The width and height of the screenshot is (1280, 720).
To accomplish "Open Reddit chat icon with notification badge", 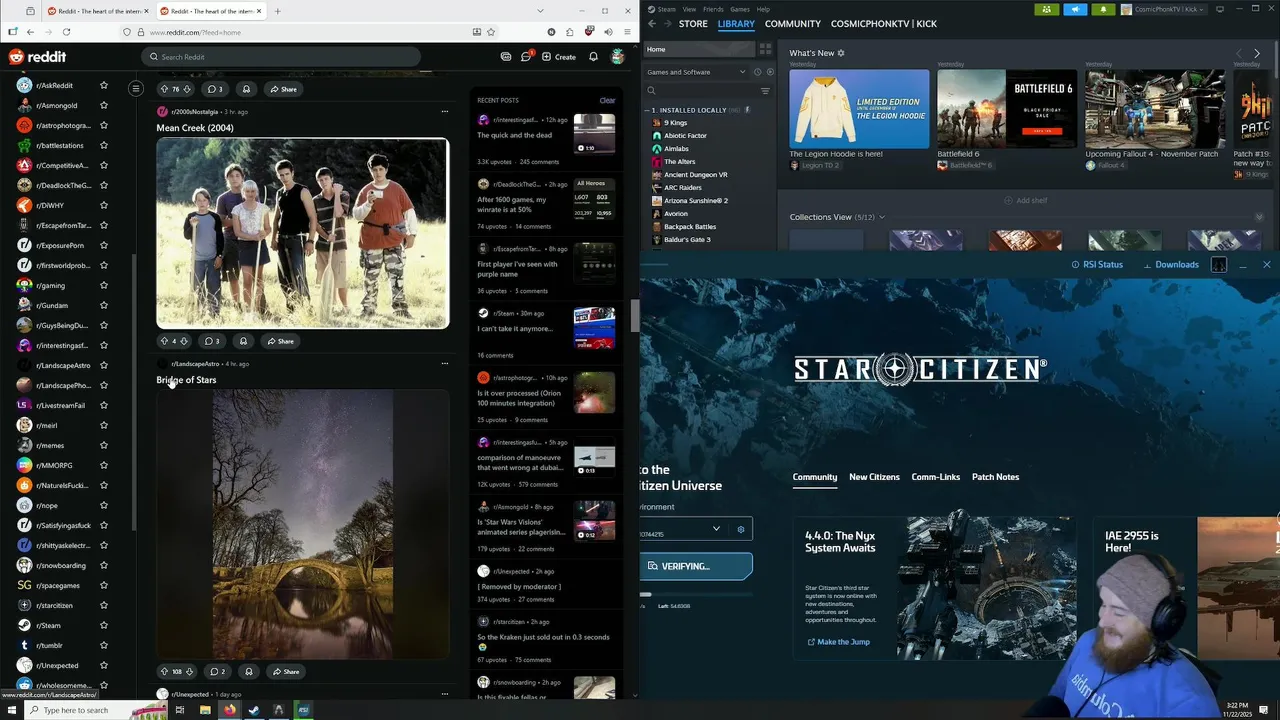I will [x=526, y=57].
